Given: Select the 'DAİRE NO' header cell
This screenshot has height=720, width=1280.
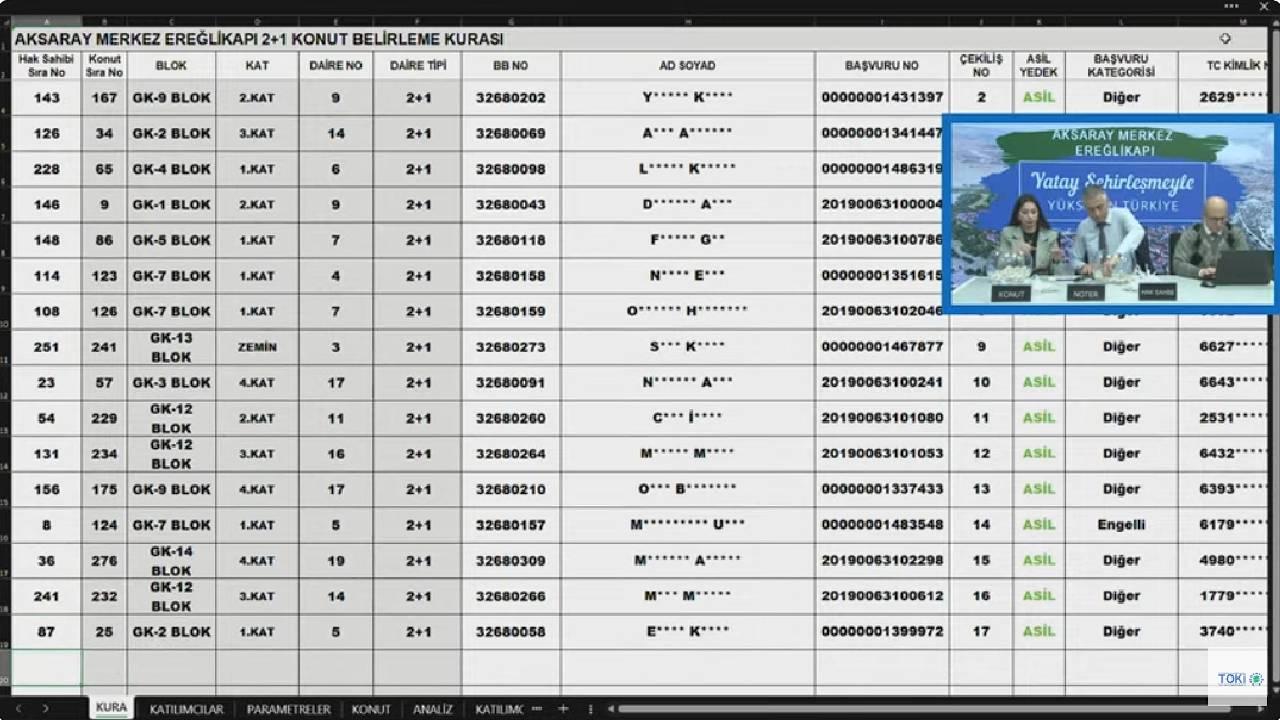Looking at the screenshot, I should point(336,66).
